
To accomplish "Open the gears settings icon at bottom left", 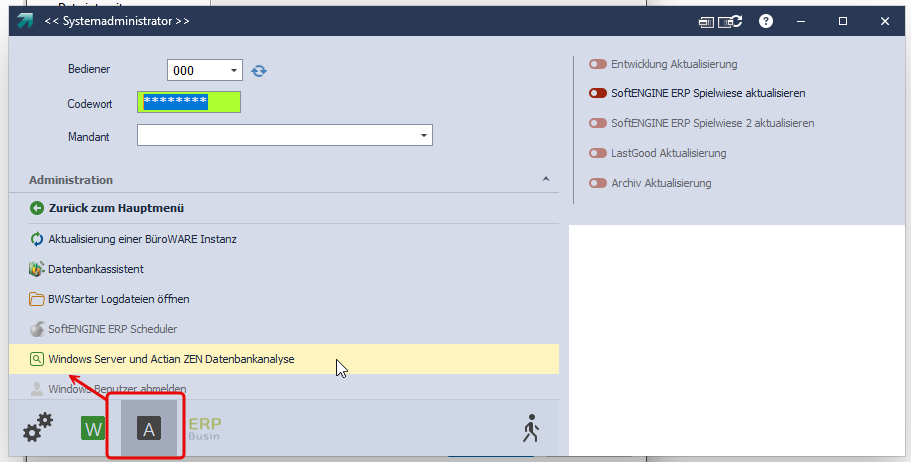I will [38, 428].
